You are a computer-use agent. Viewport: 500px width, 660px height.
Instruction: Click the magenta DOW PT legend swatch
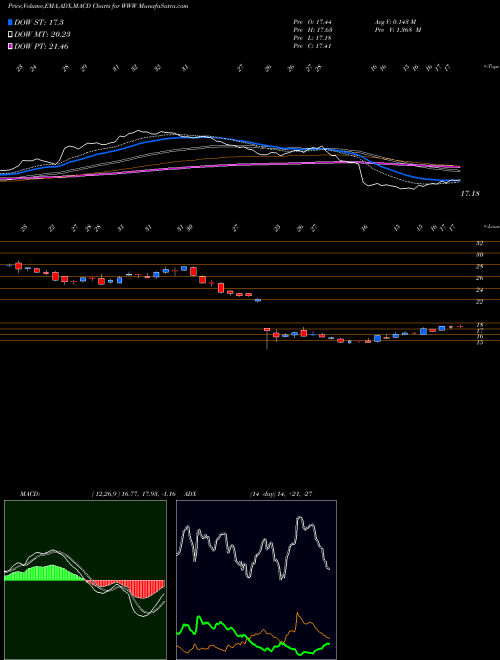pyautogui.click(x=11, y=46)
